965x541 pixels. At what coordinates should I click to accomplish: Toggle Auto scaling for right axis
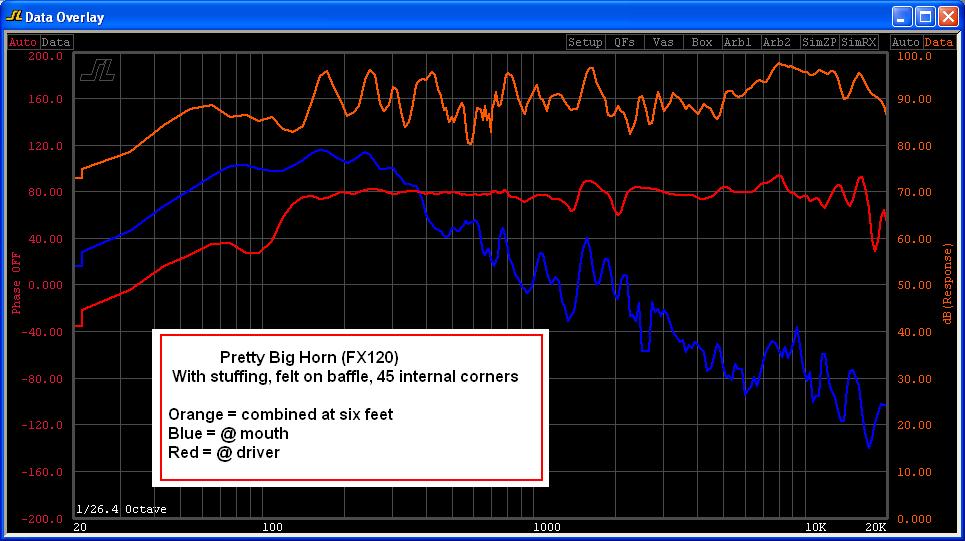pyautogui.click(x=905, y=42)
